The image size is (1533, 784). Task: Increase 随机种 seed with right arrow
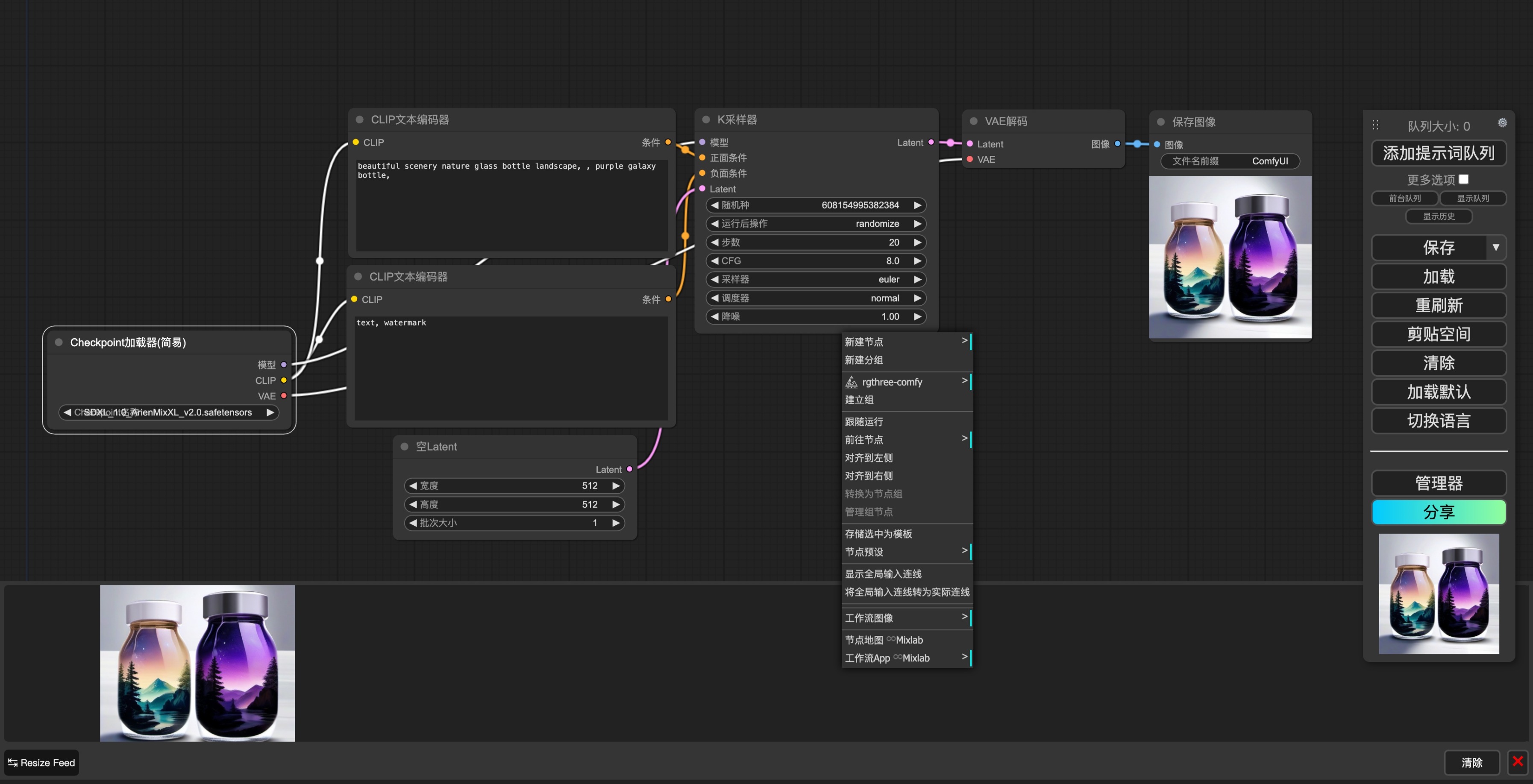[917, 205]
